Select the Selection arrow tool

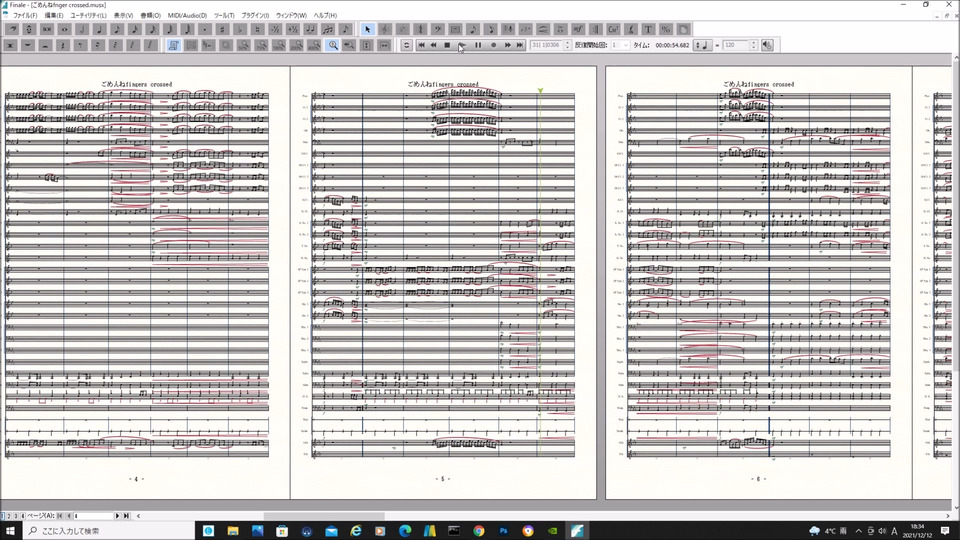pyautogui.click(x=367, y=29)
